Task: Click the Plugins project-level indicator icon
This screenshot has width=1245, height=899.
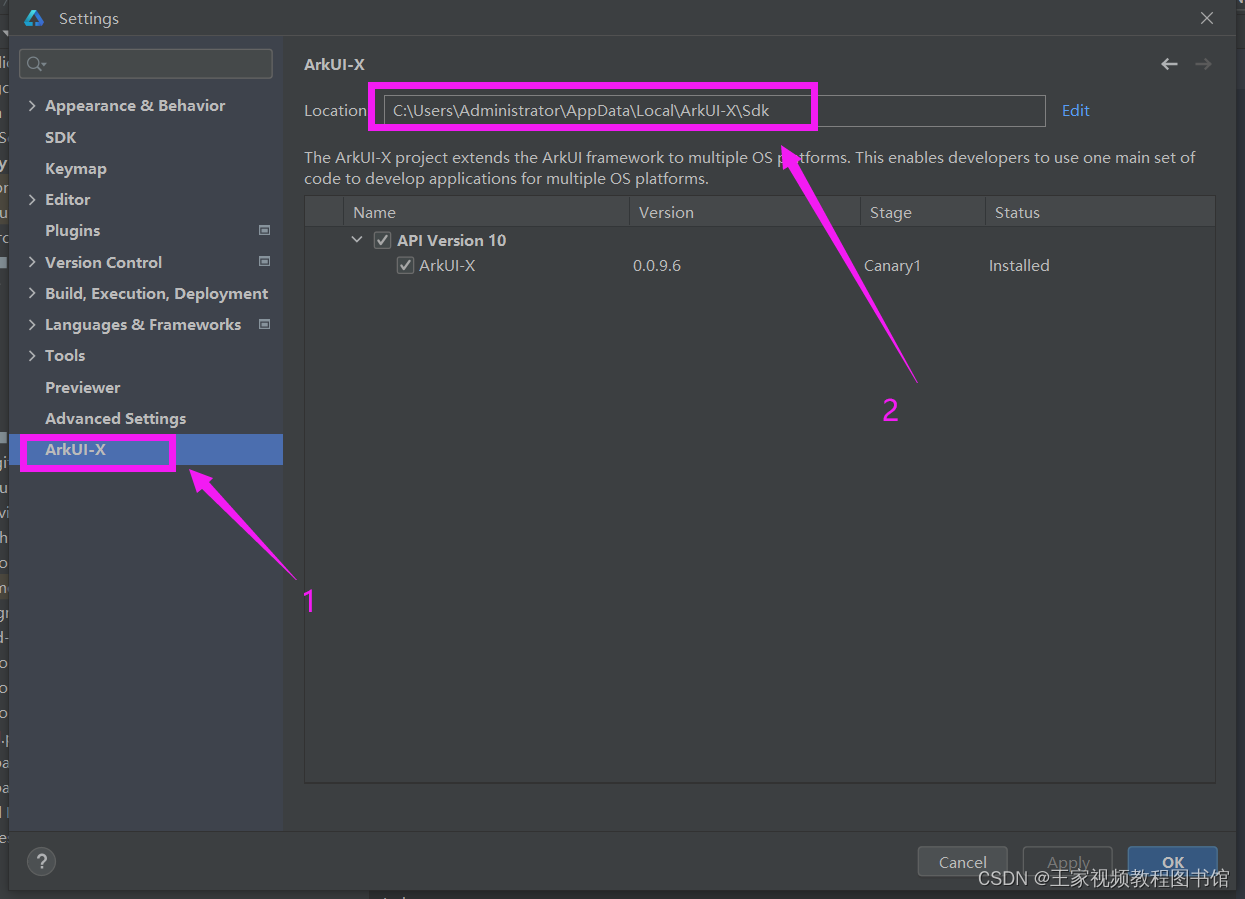Action: click(x=265, y=230)
